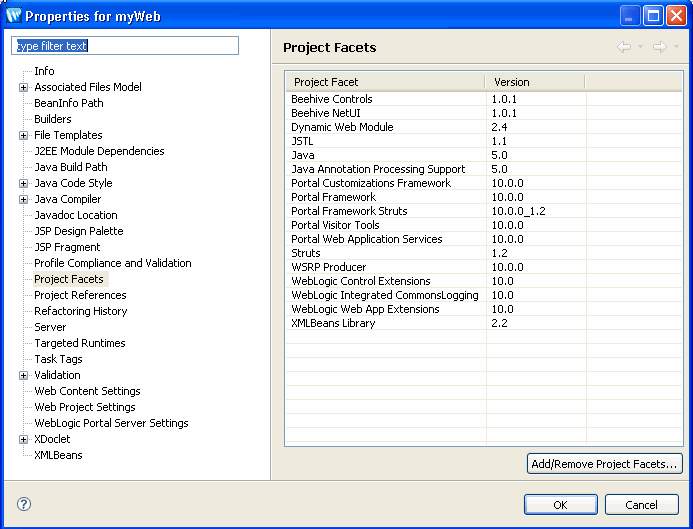Select the Portal Customizations Framework row

point(484,183)
